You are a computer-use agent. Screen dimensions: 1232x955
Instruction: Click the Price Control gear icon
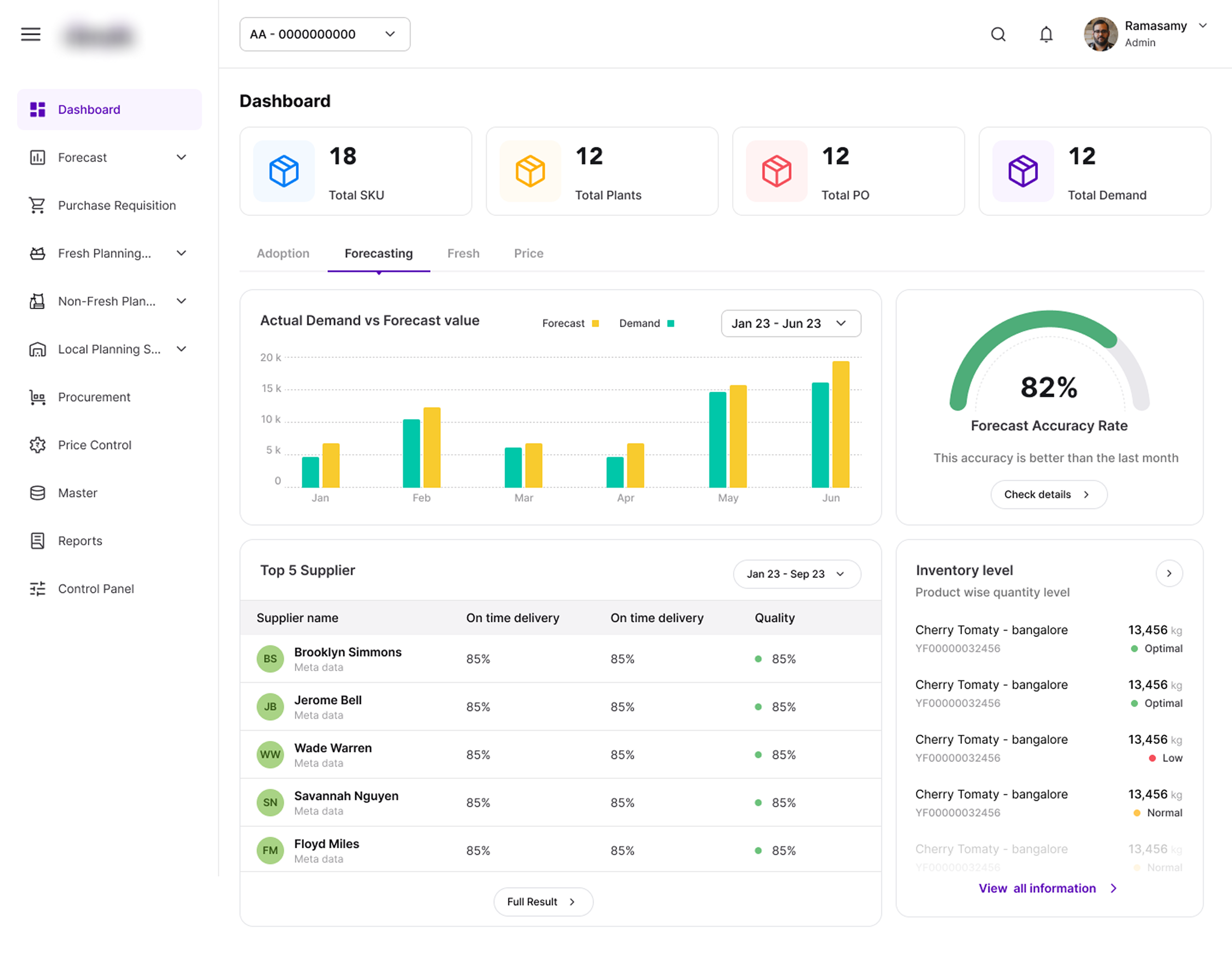click(x=38, y=445)
